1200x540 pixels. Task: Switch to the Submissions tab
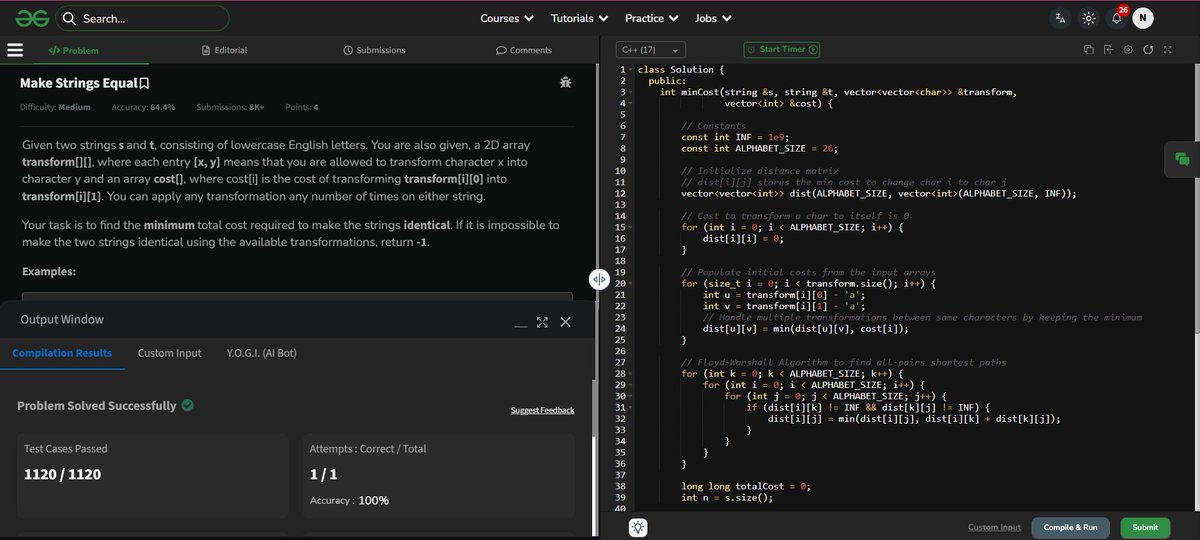click(374, 50)
